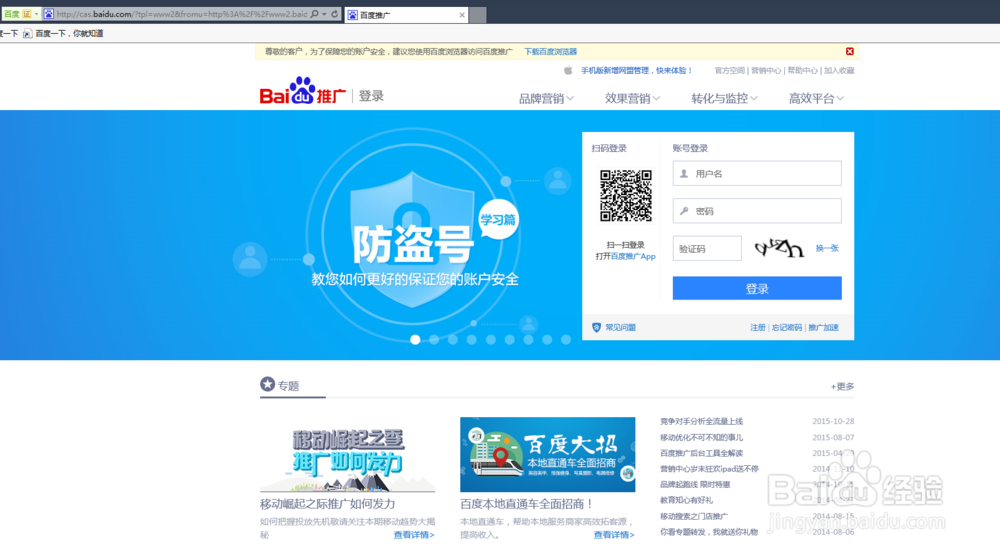The width and height of the screenshot is (1000, 556).
Task: Click the 百度本地直通车全面招商 title
Action: pos(527,504)
